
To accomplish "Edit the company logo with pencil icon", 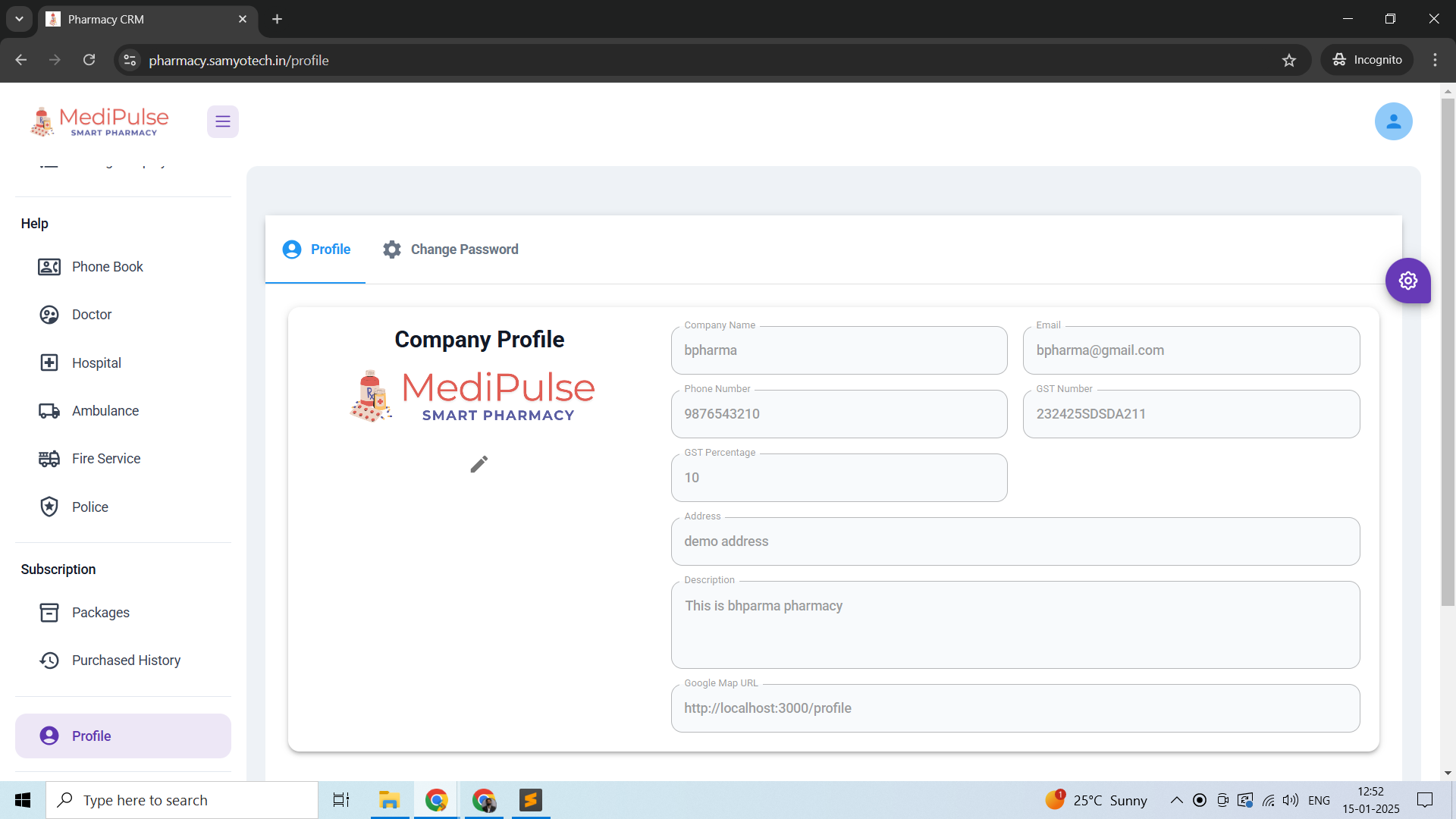I will [479, 464].
